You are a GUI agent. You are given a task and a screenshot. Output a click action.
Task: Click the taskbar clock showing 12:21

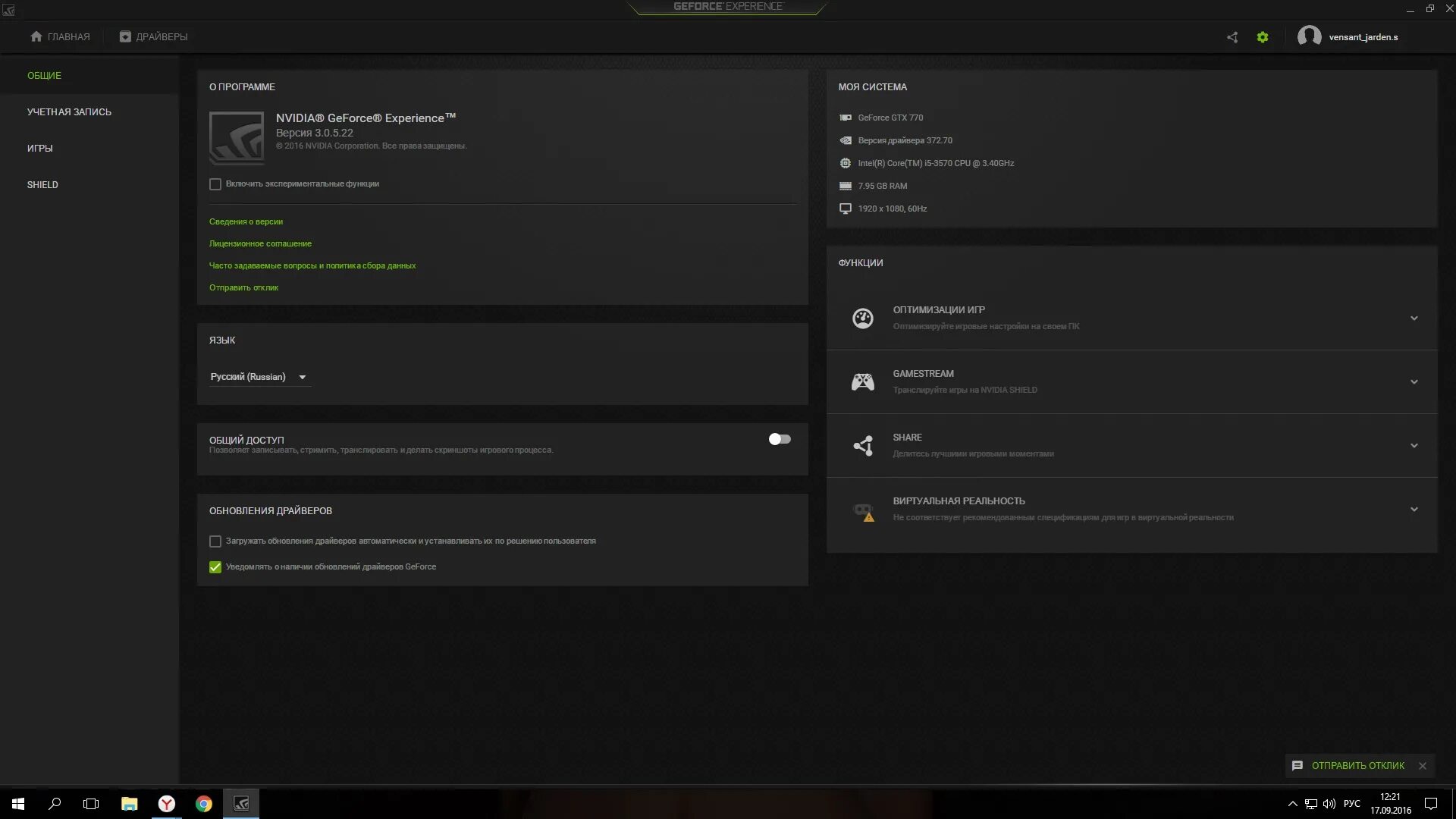pyautogui.click(x=1390, y=804)
